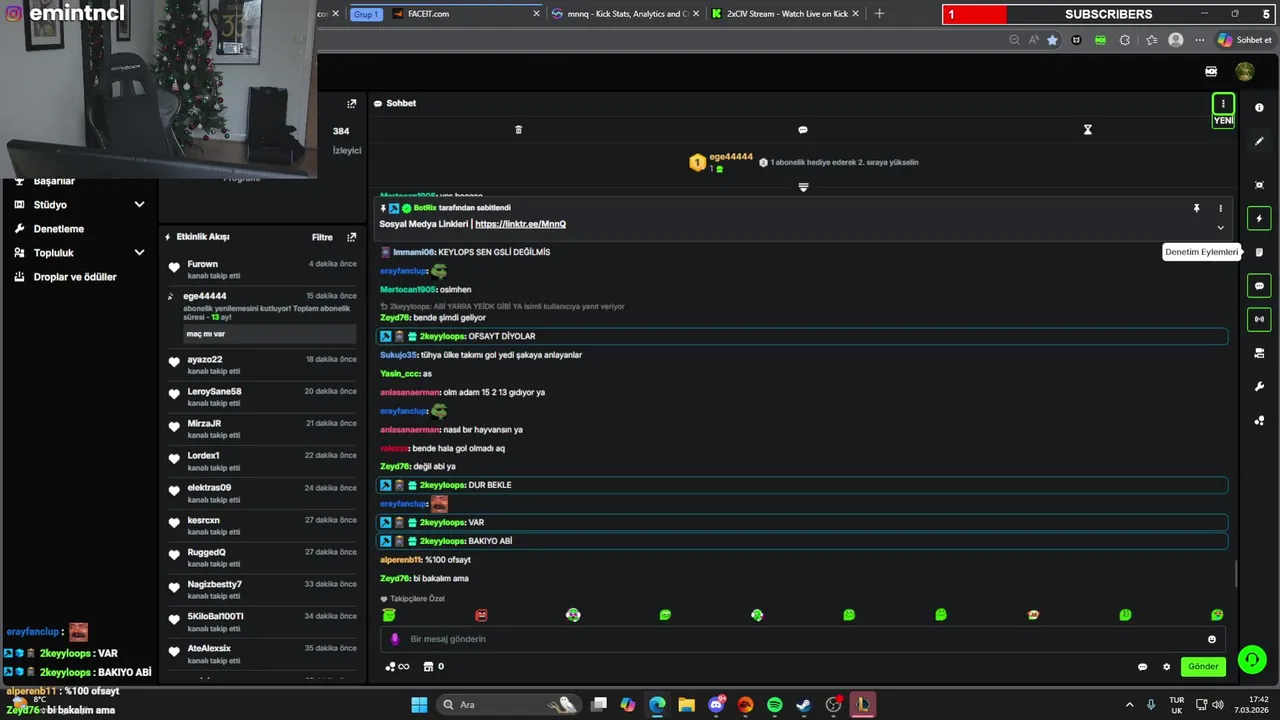
Task: Click the speech bubble icon in chat toolbar
Action: click(802, 130)
